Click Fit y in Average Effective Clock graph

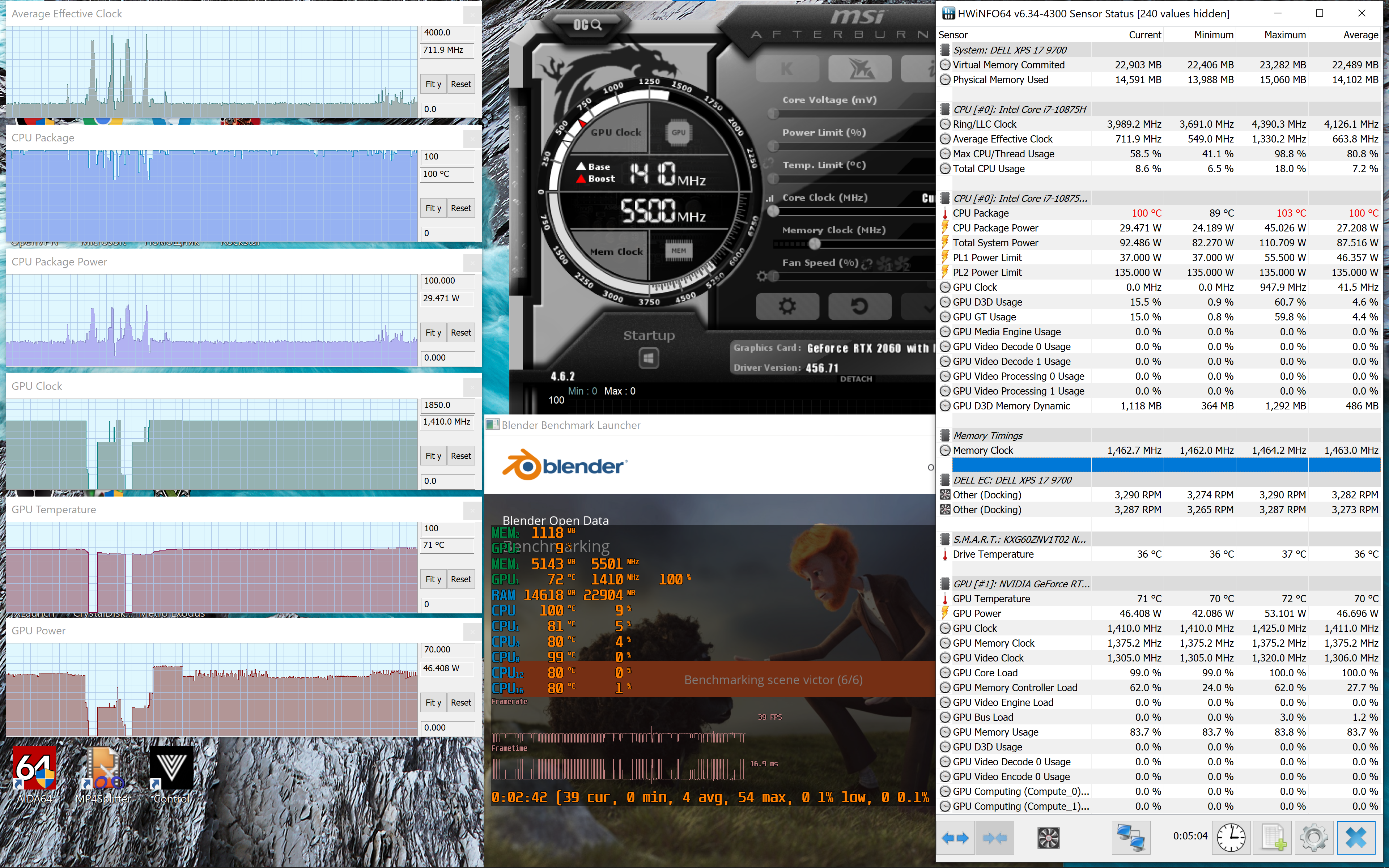pyautogui.click(x=433, y=84)
